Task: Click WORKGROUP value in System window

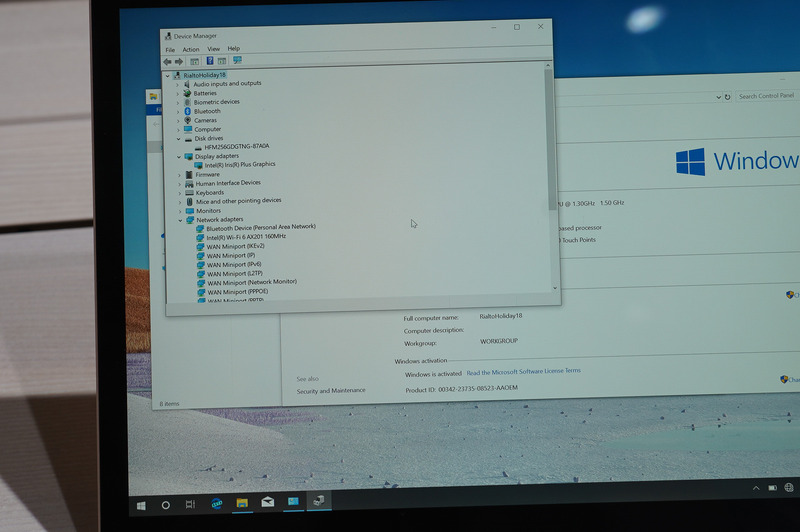Action: pos(498,341)
